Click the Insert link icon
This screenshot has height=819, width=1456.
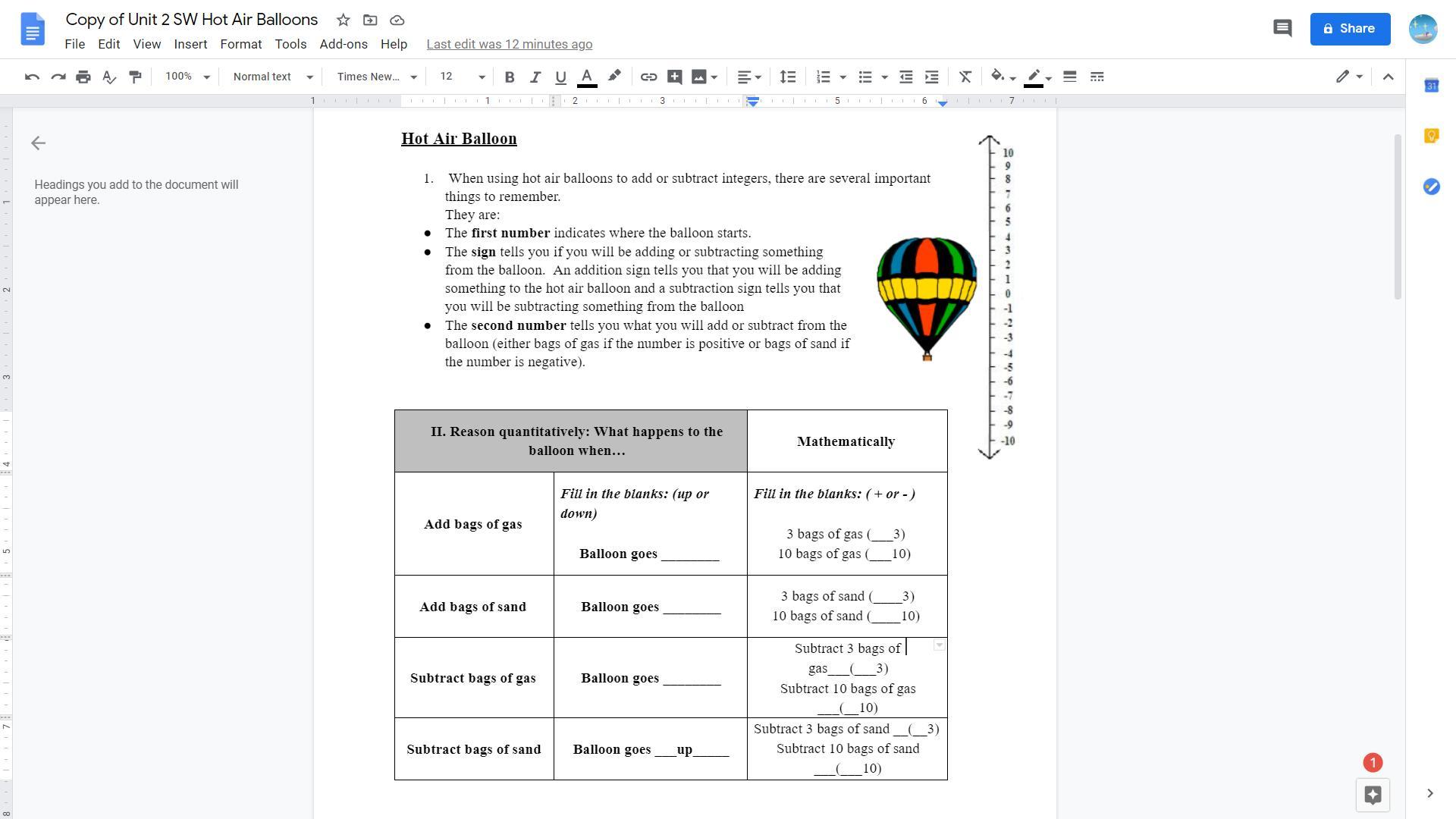pos(648,77)
